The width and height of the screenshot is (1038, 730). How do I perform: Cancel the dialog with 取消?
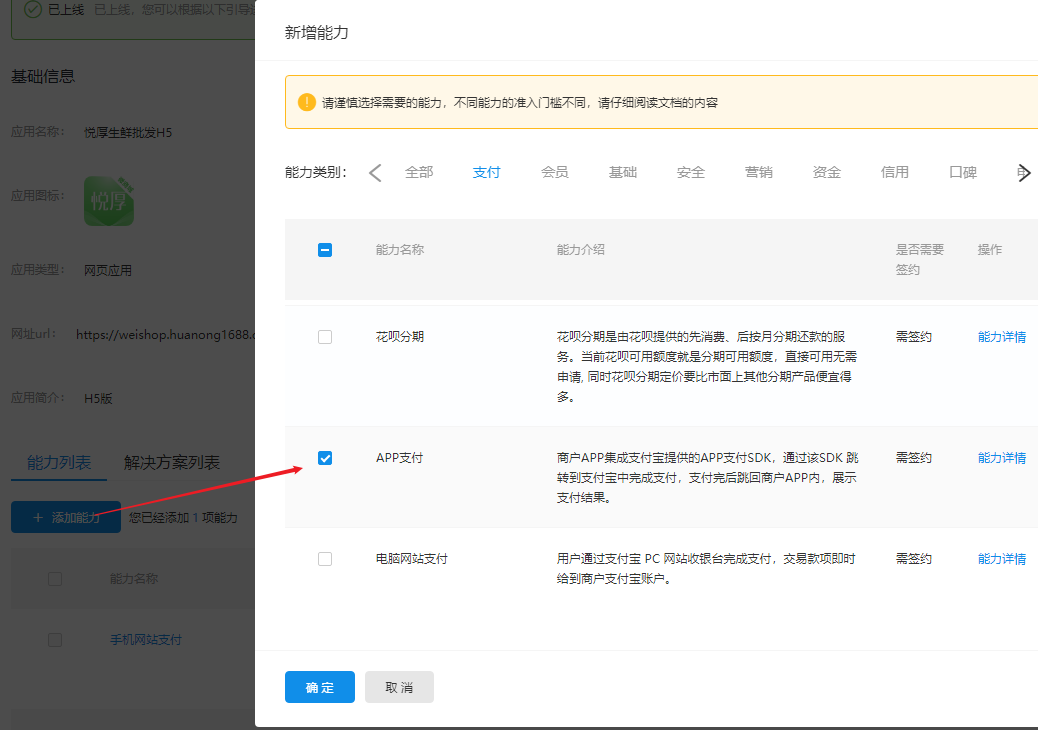point(399,687)
